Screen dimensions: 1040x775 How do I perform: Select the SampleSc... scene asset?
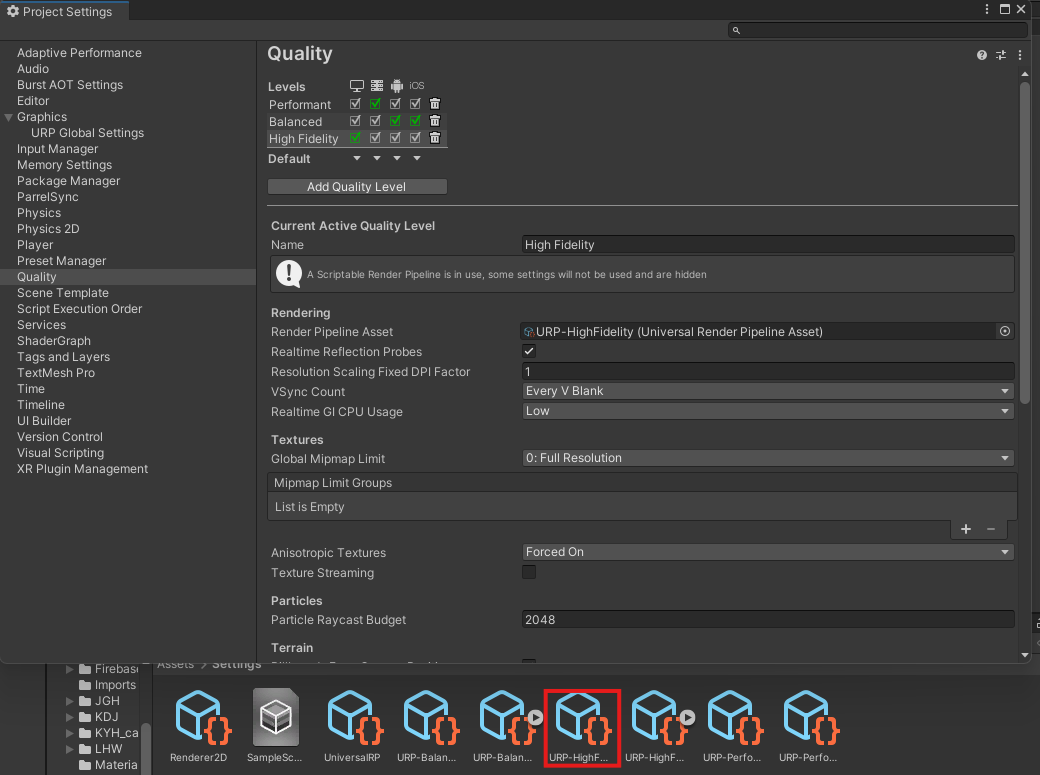pyautogui.click(x=275, y=726)
